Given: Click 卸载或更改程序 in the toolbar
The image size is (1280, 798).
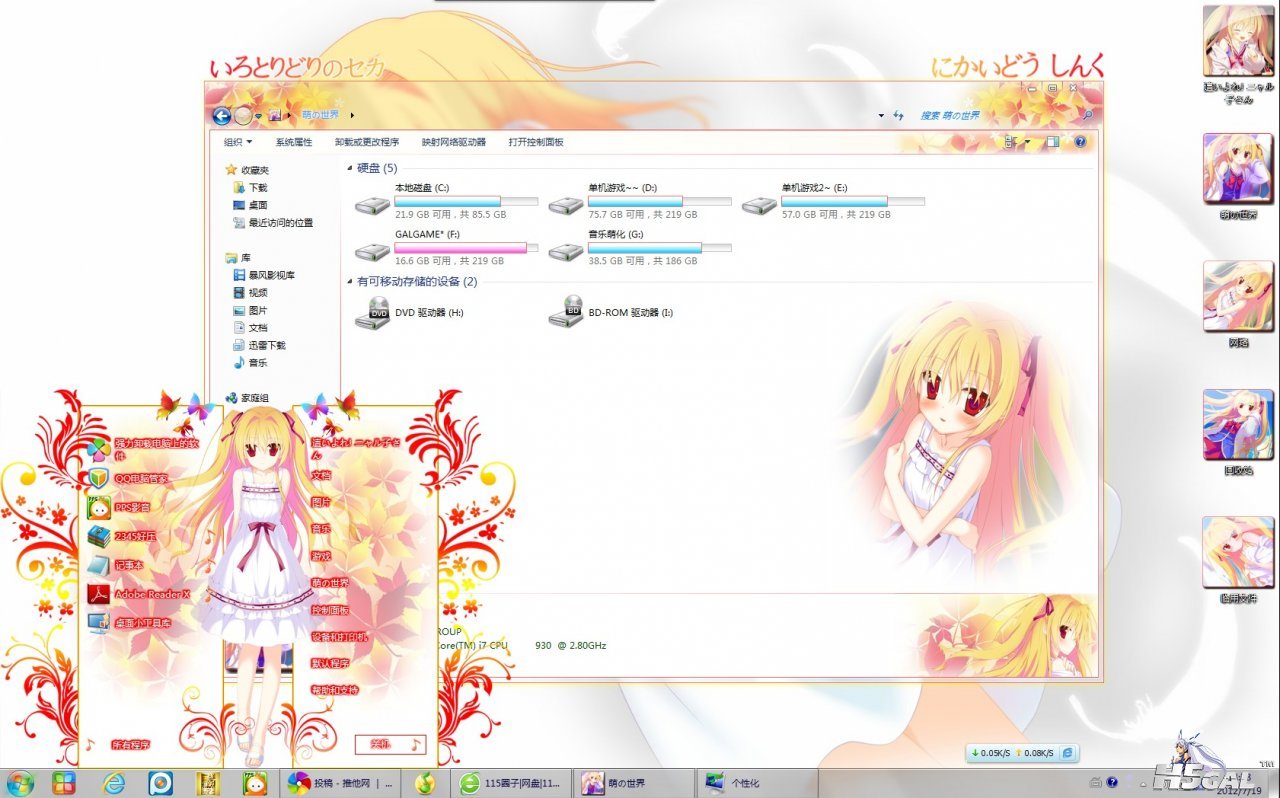Looking at the screenshot, I should coord(366,142).
